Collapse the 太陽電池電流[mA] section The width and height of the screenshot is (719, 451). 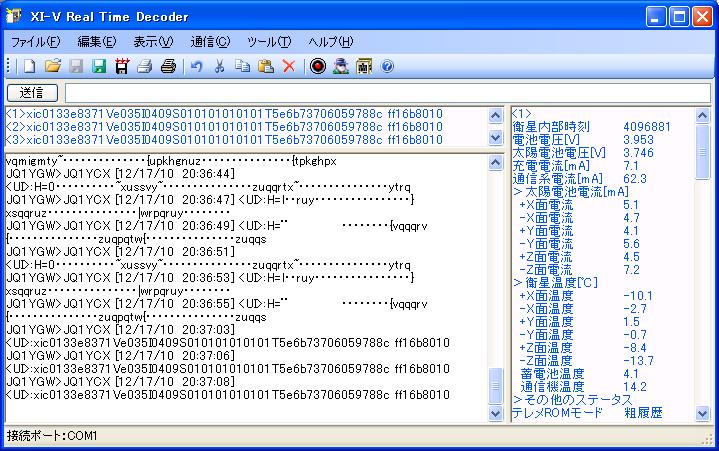(x=518, y=192)
